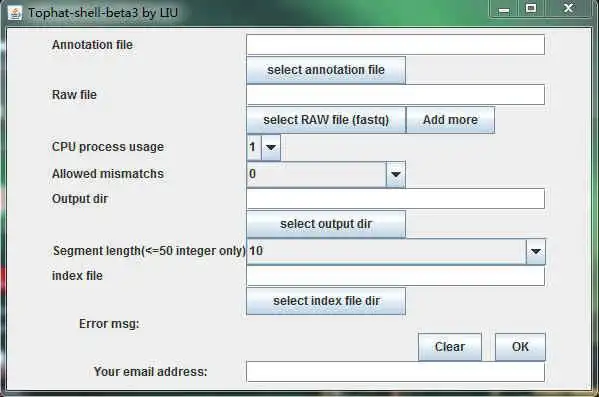Screen dimensions: 599x397
Task: Focus the Annotation file text field
Action: (x=395, y=45)
